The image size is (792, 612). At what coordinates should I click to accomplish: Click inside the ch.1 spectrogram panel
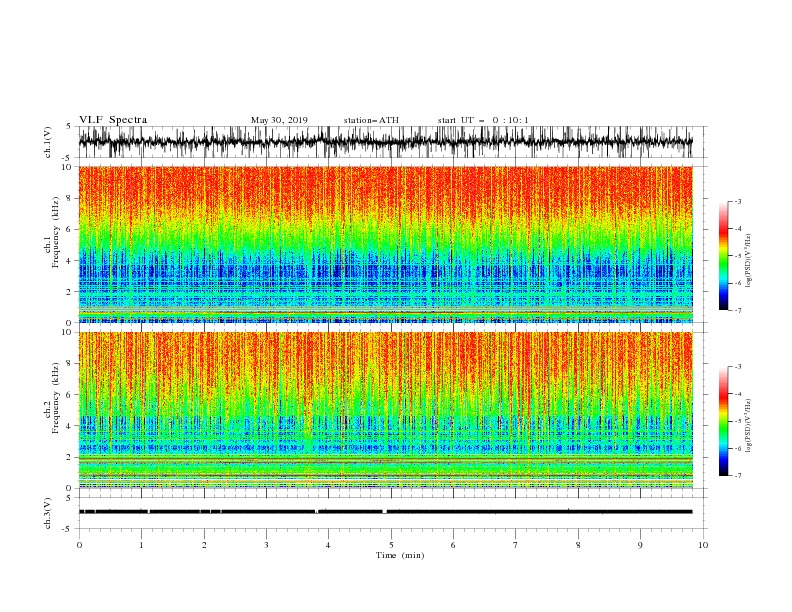coord(385,244)
